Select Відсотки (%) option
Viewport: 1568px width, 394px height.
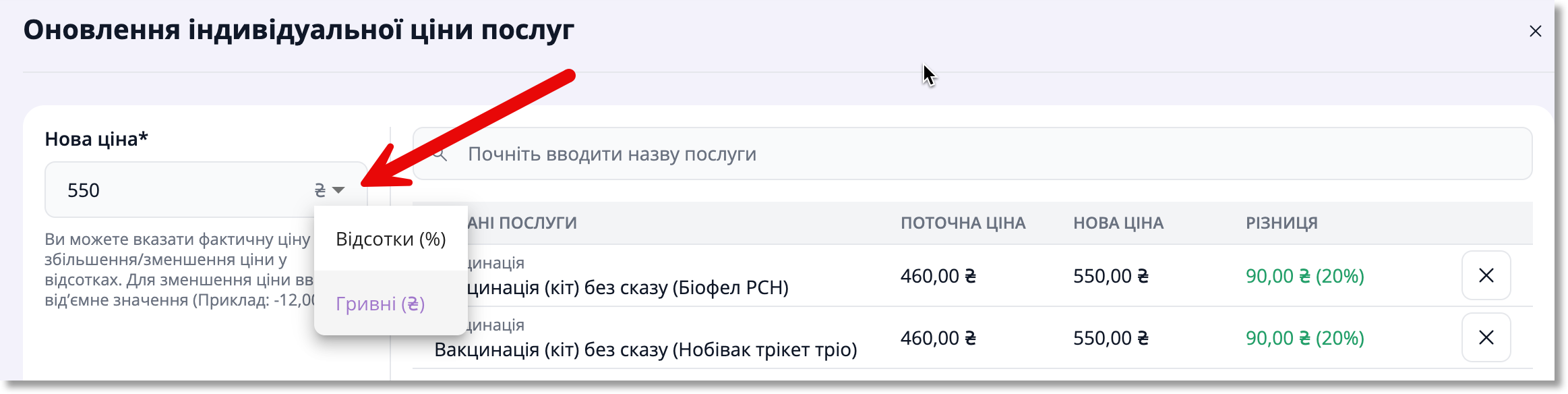(391, 239)
